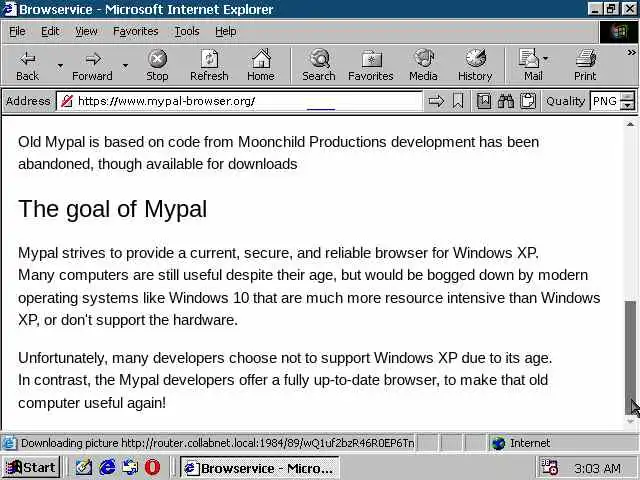Click the Quality PNG field
The width and height of the screenshot is (640, 480).
point(604,101)
